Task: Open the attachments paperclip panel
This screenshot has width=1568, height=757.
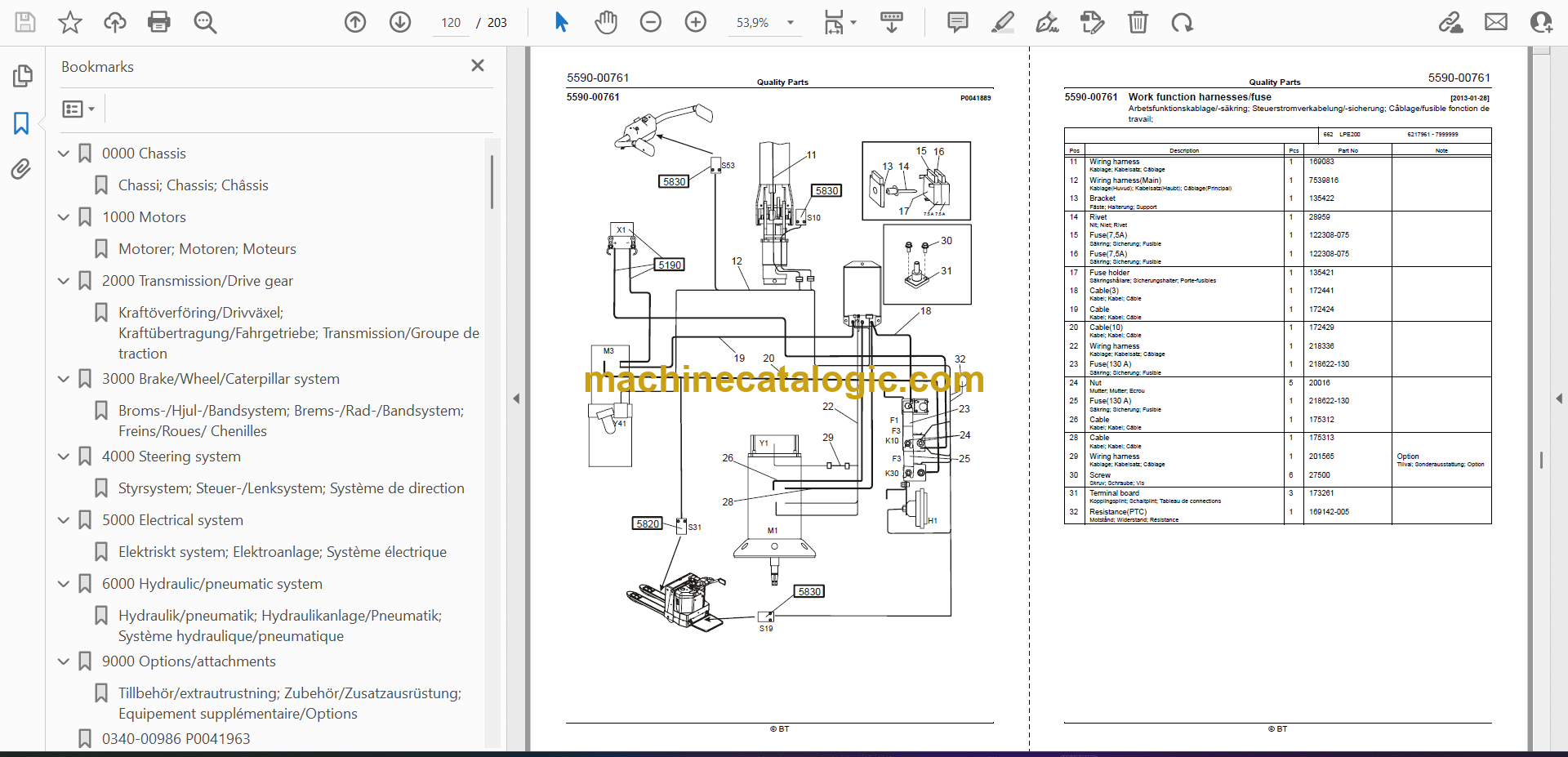Action: [x=22, y=169]
